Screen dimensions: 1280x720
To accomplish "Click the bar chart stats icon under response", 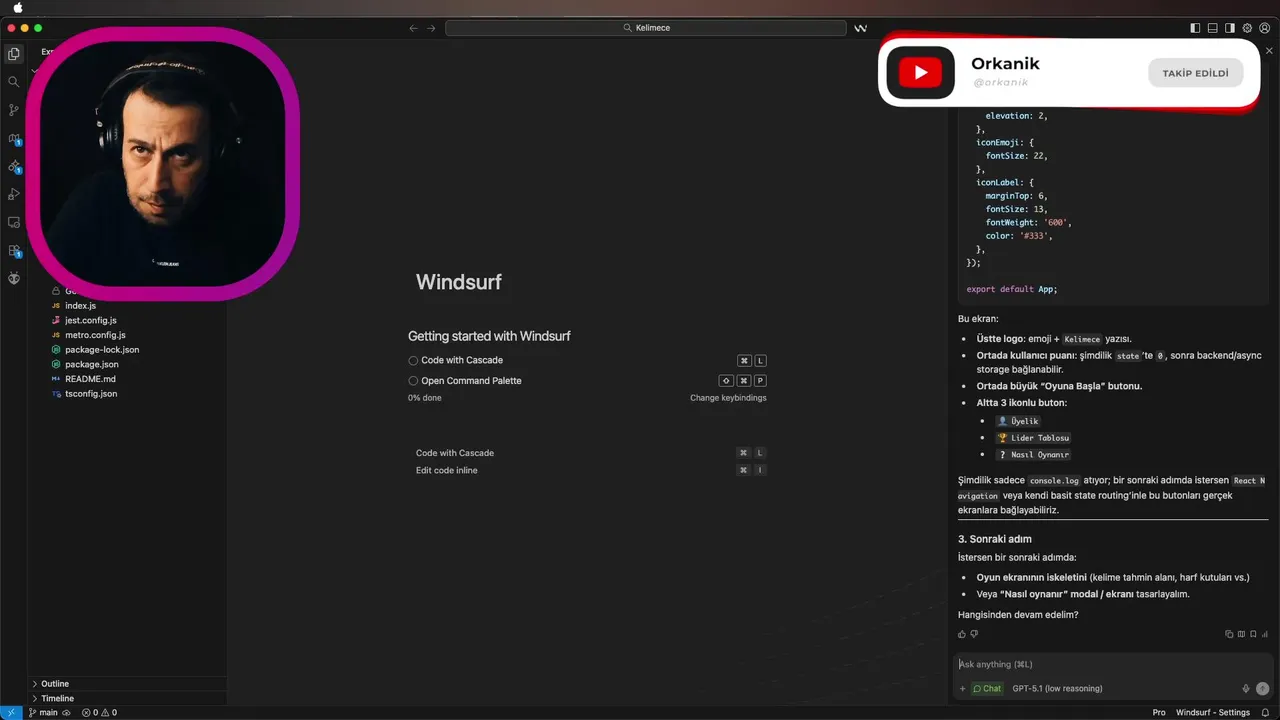I will (x=1265, y=634).
